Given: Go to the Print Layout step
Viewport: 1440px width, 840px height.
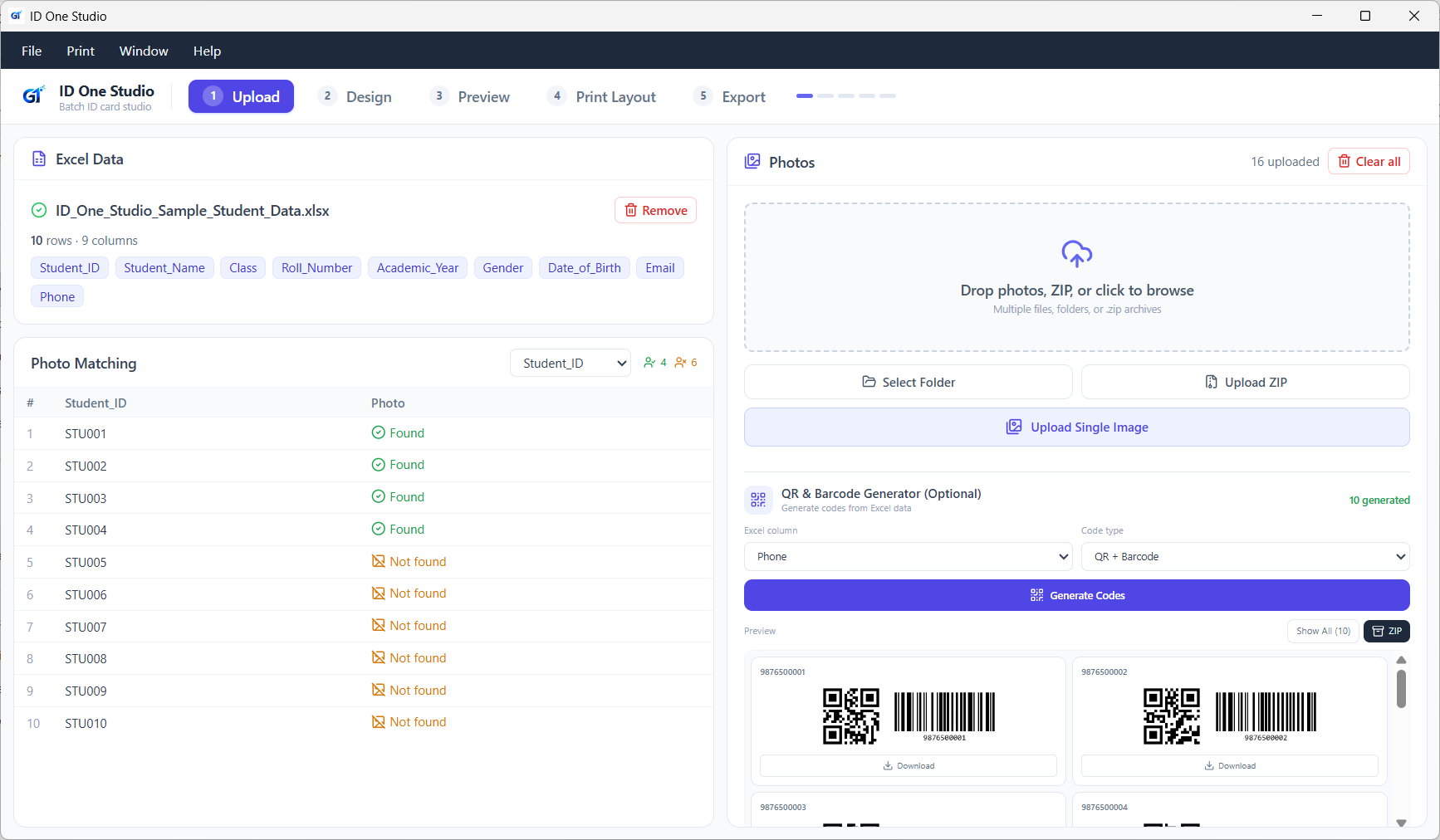Looking at the screenshot, I should pyautogui.click(x=603, y=96).
